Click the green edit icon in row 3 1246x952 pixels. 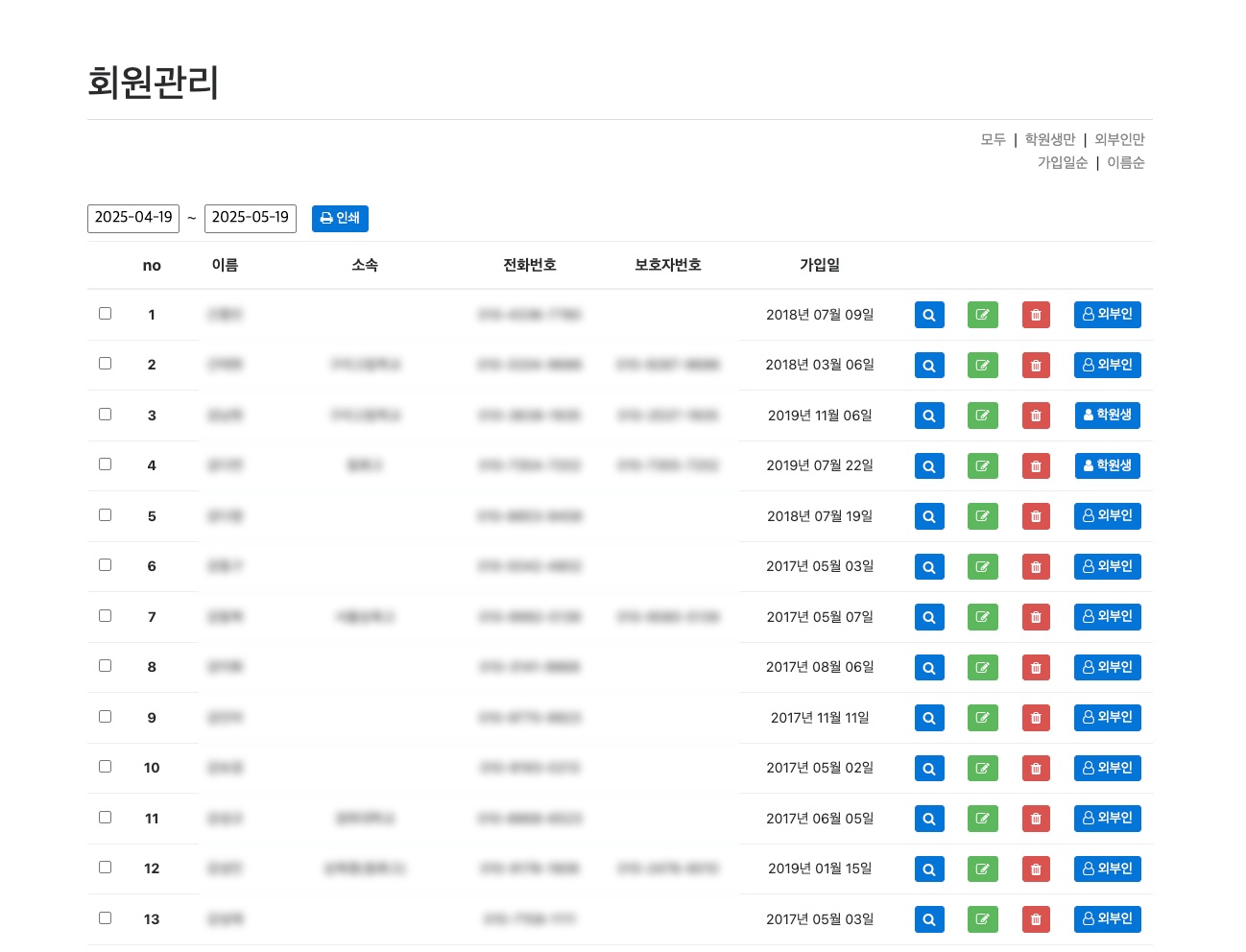click(982, 416)
